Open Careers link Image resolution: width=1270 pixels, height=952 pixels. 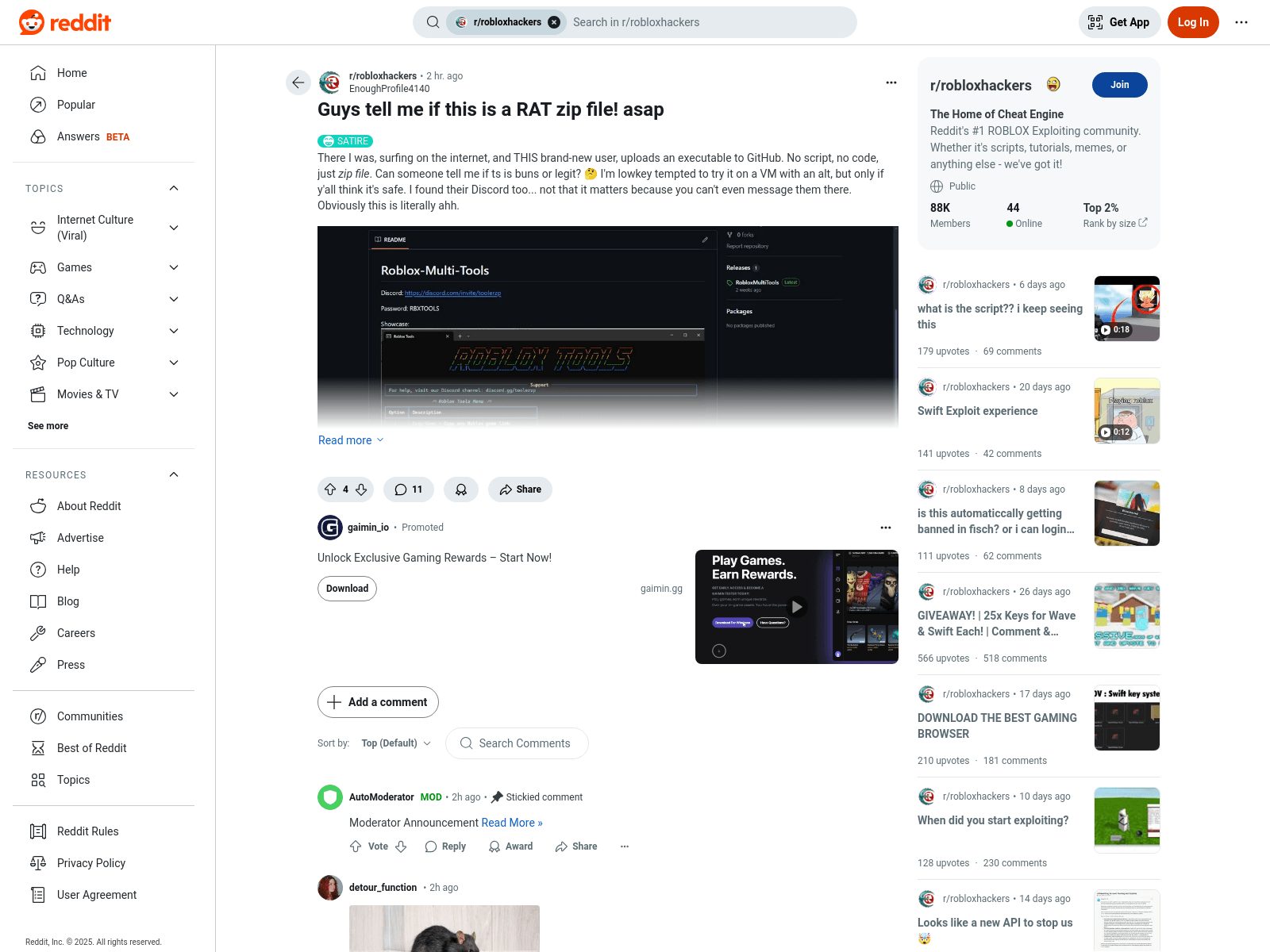pos(103,633)
